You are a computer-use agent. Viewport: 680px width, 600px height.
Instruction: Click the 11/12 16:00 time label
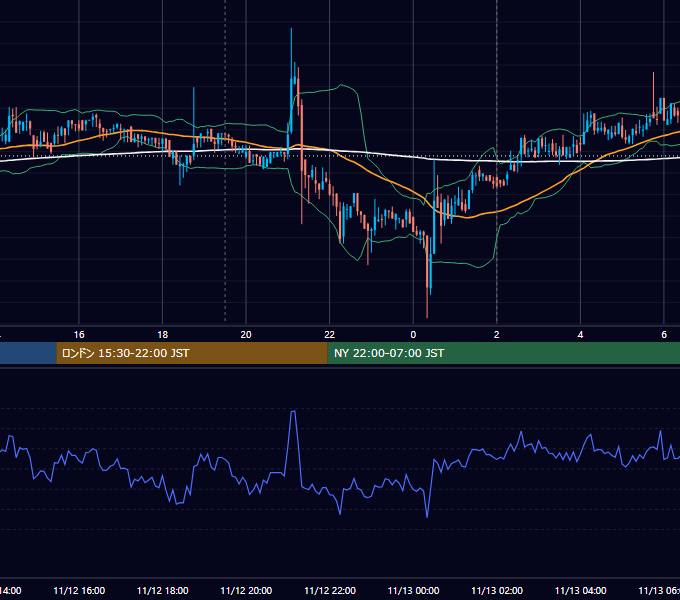click(x=79, y=590)
